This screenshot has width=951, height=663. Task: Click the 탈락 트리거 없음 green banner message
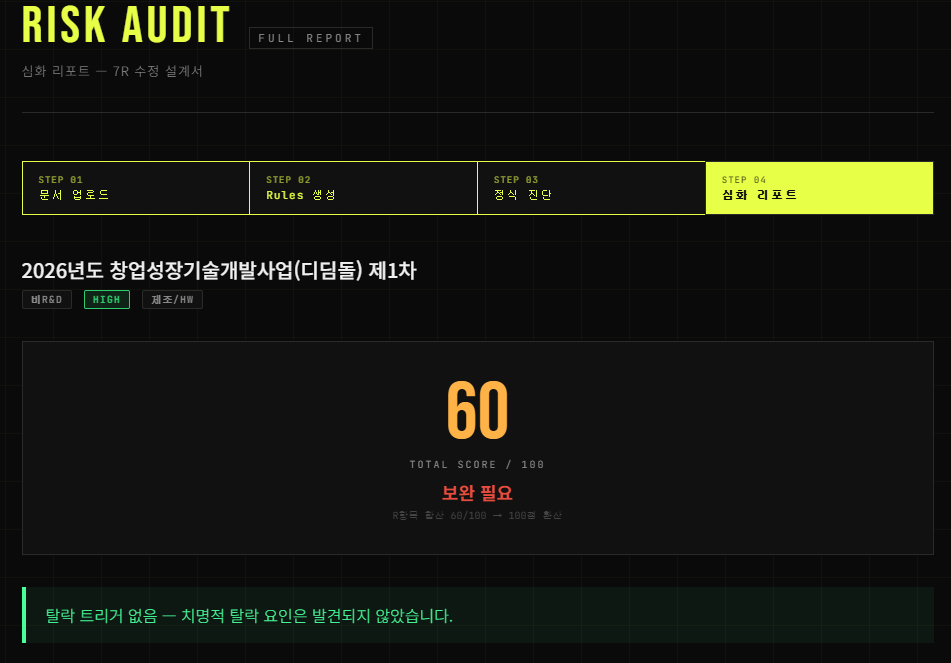[249, 616]
